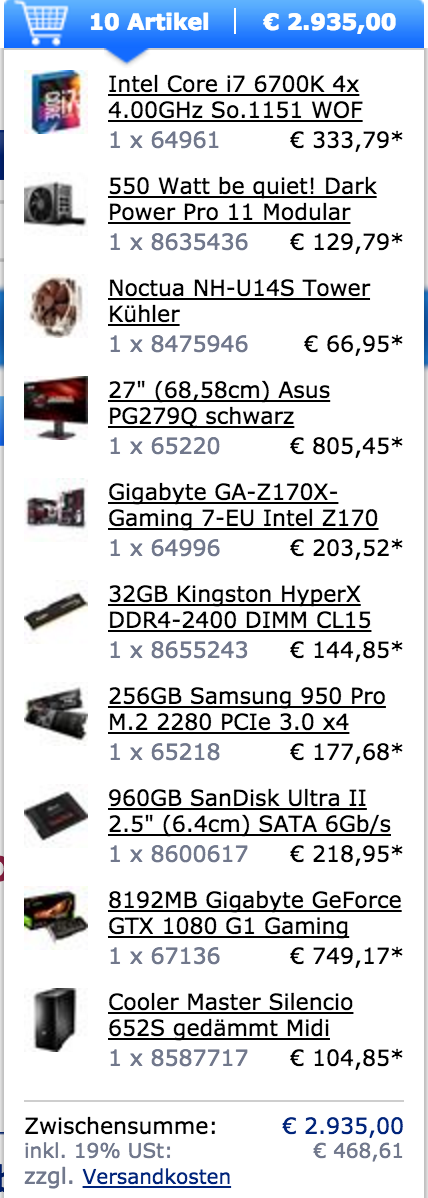Select the Samsung 950 Pro SSD thumbnail
428x1198 pixels.
tap(55, 715)
